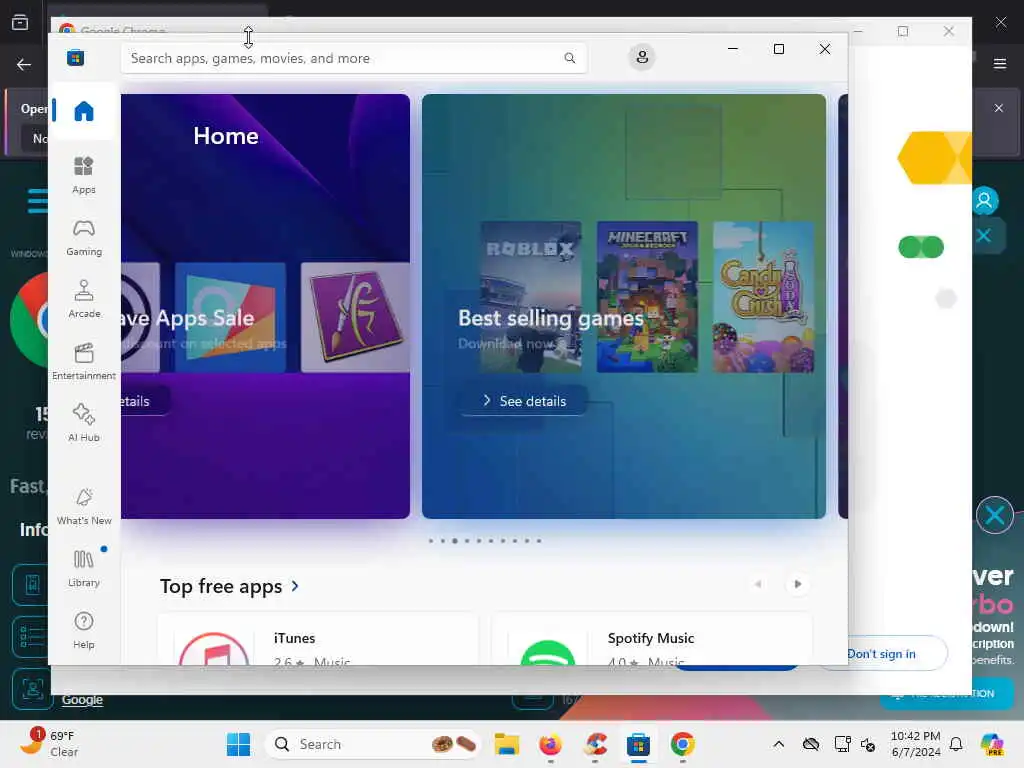Open the tabs overview icon at top left
The height and width of the screenshot is (768, 1024).
click(20, 22)
